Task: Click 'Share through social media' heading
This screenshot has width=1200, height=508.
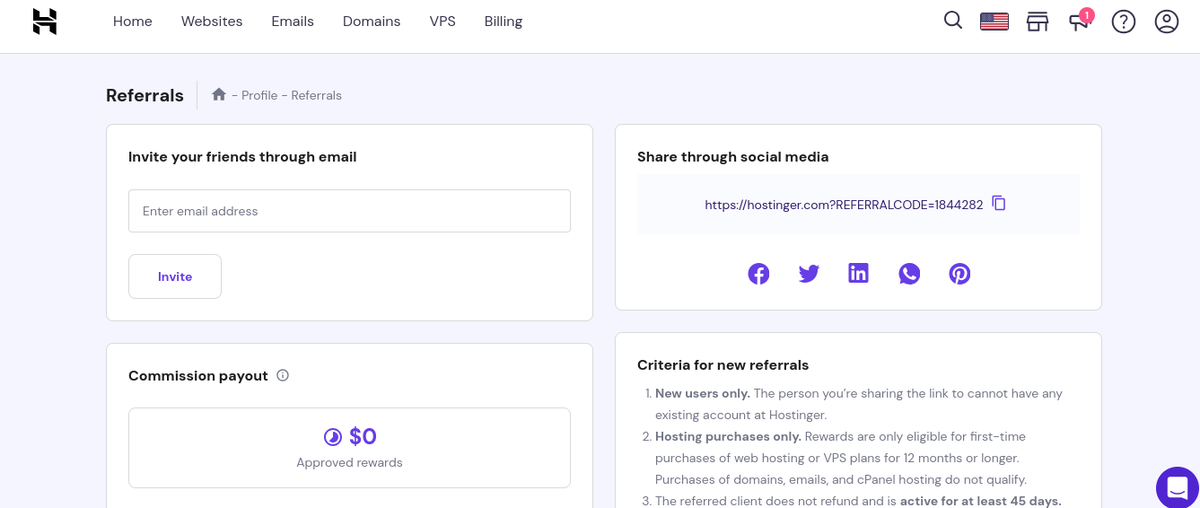Action: (733, 157)
